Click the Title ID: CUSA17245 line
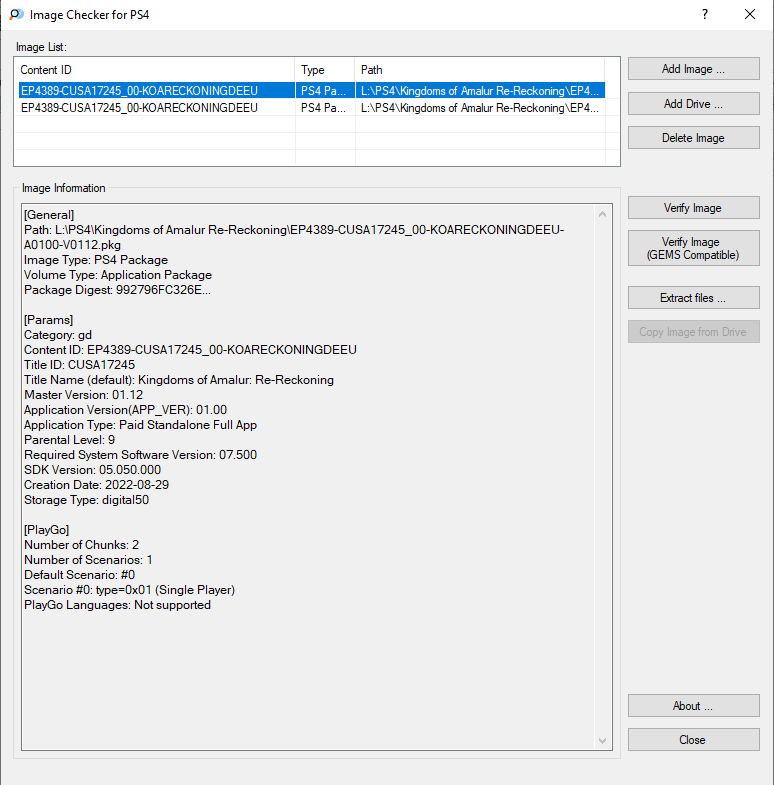The width and height of the screenshot is (774, 785). pos(80,364)
